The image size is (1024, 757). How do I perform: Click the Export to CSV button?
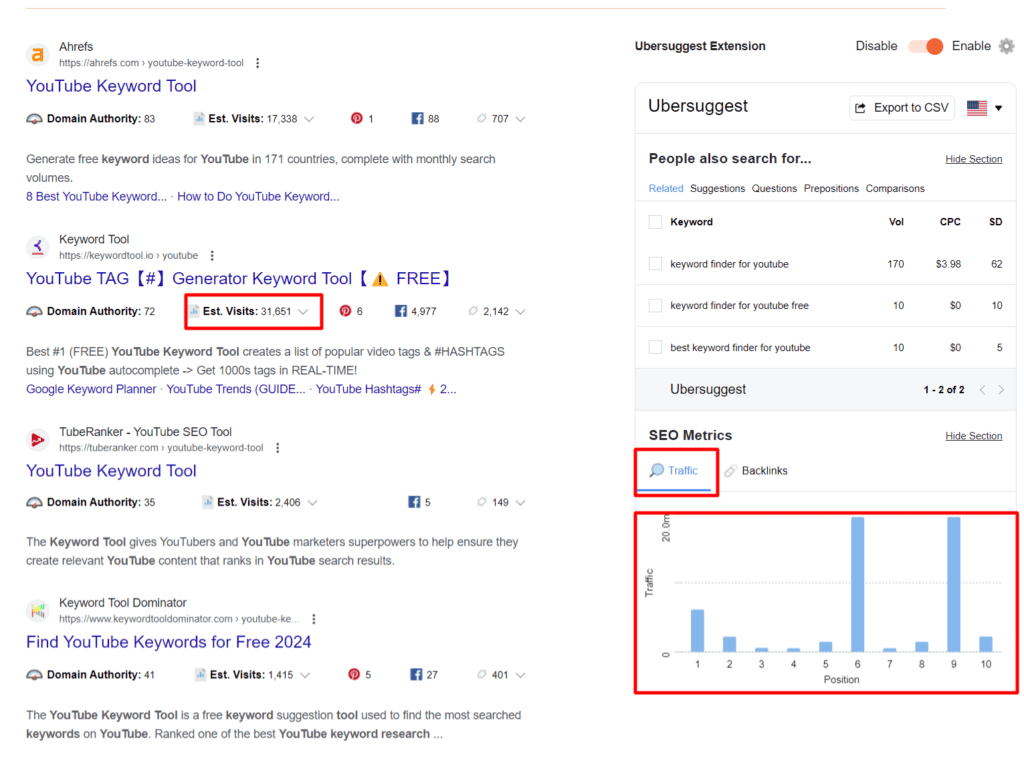(x=901, y=107)
